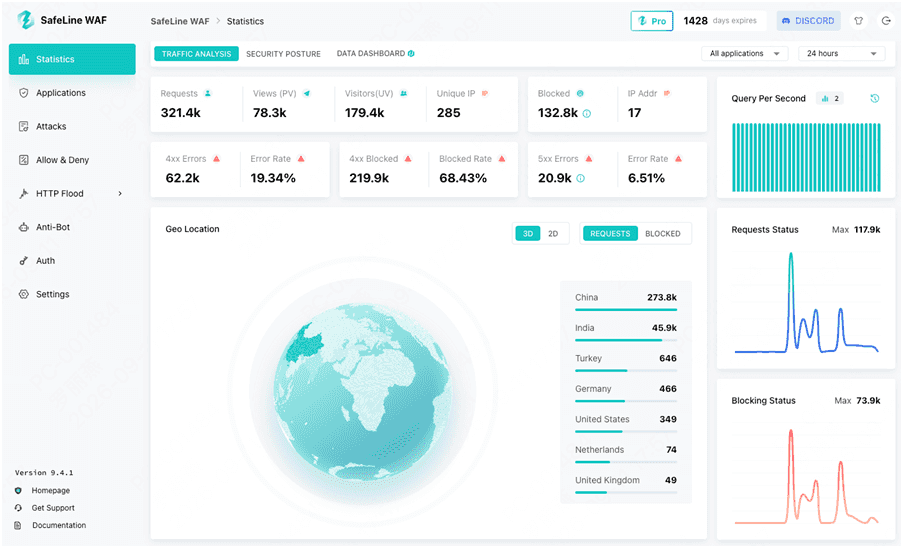The height and width of the screenshot is (548, 903).
Task: Click the Homepage shield icon
Action: click(18, 490)
